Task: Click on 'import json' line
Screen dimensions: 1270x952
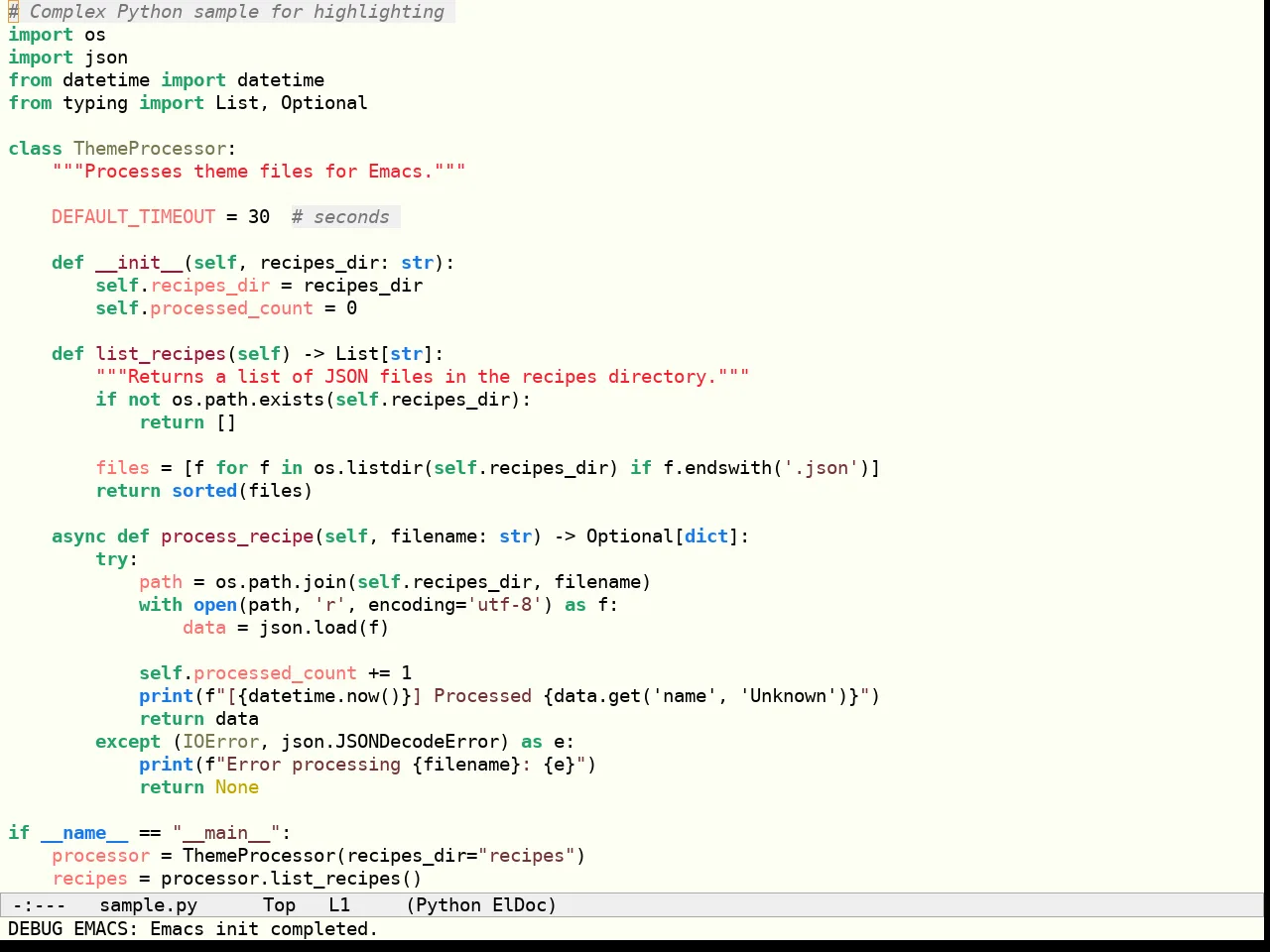Action: point(68,58)
